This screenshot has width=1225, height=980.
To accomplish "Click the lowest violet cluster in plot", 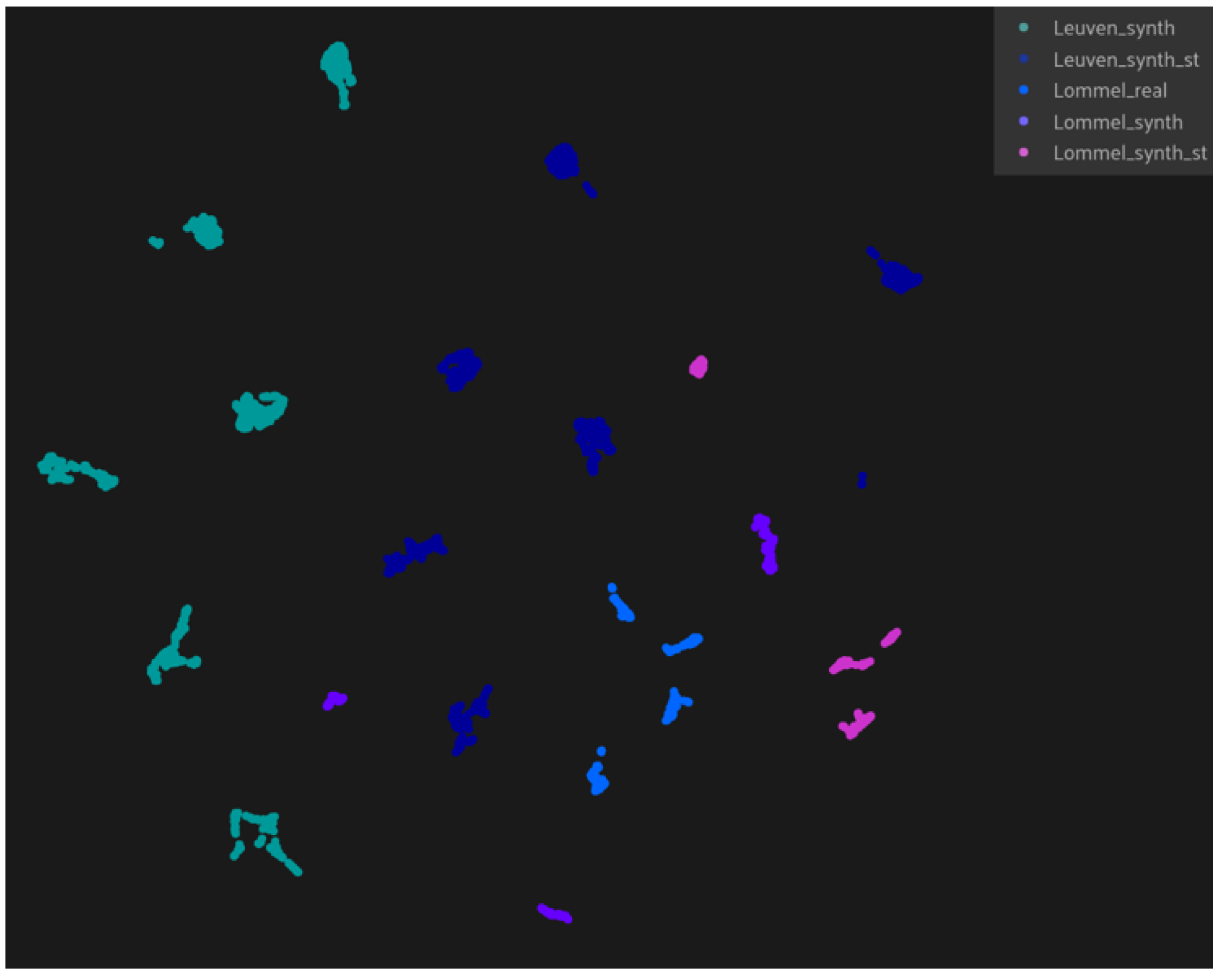I will (555, 914).
